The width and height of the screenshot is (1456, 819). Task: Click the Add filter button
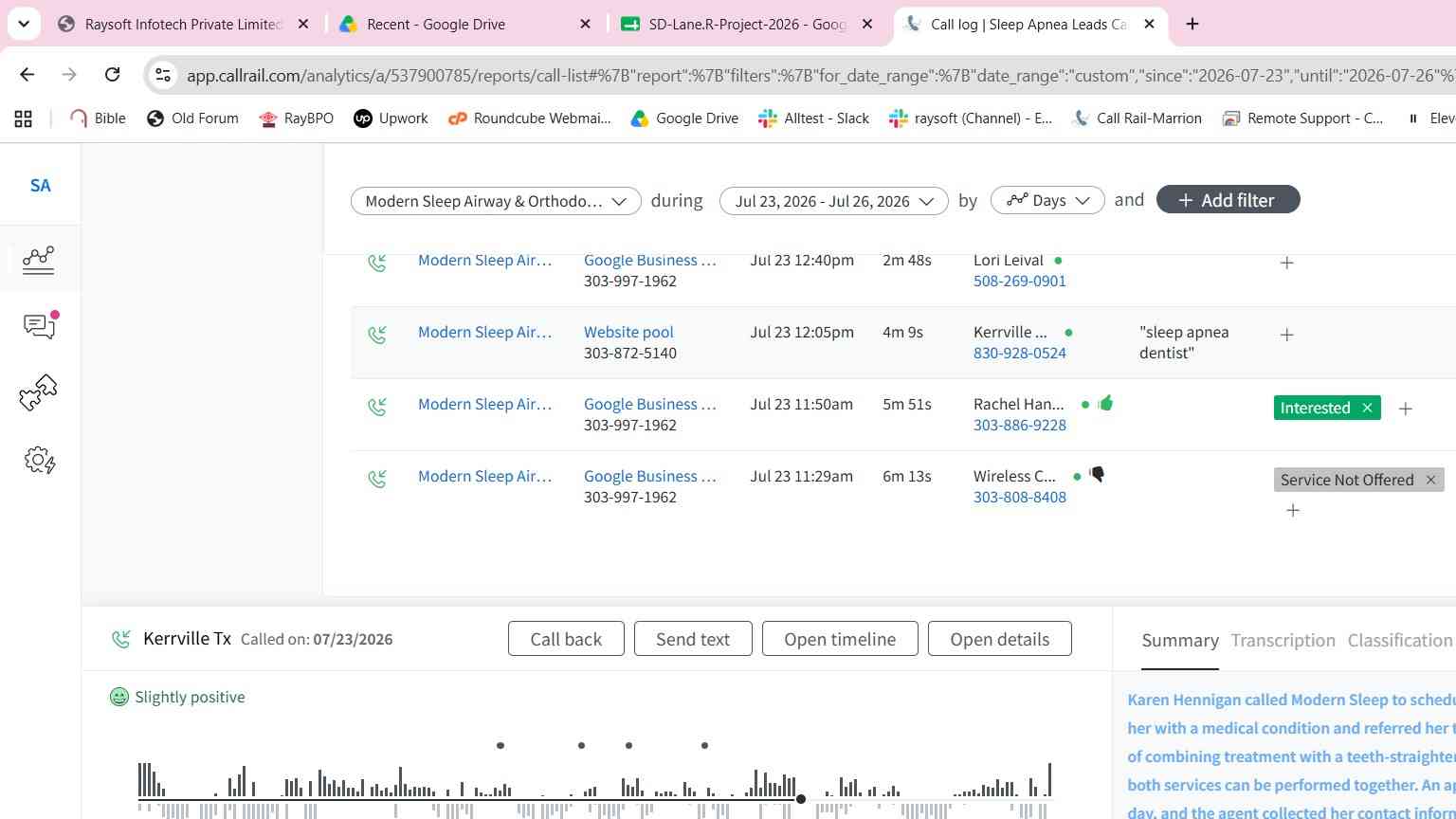pos(1228,200)
